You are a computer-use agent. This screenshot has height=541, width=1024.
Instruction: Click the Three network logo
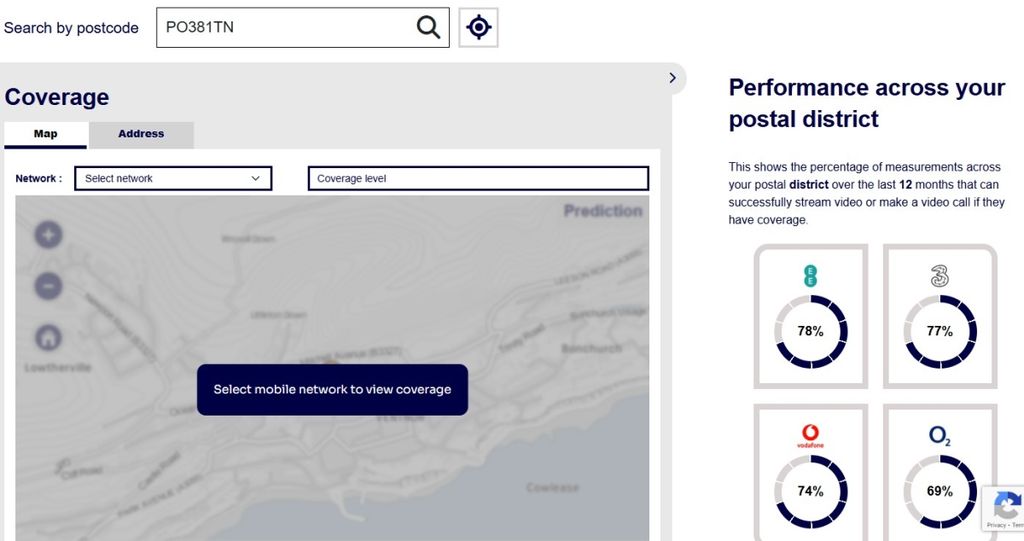pos(939,276)
